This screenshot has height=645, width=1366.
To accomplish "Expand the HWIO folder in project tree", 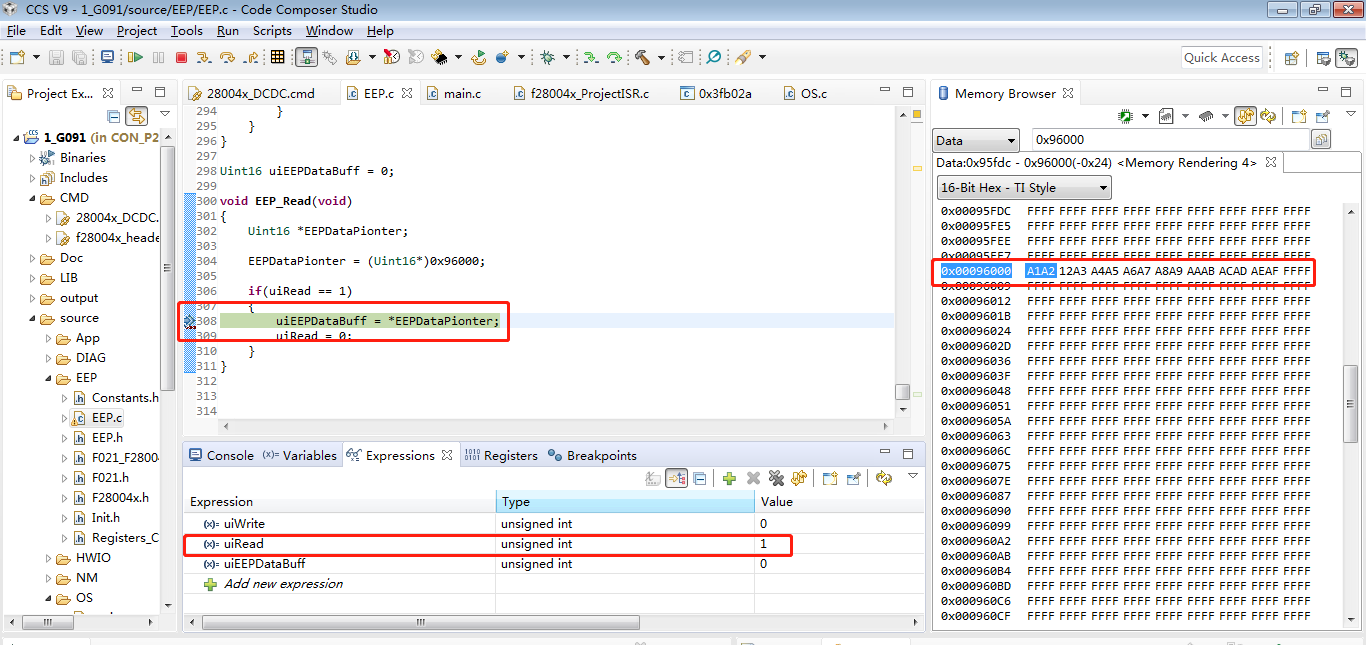I will pyautogui.click(x=48, y=558).
